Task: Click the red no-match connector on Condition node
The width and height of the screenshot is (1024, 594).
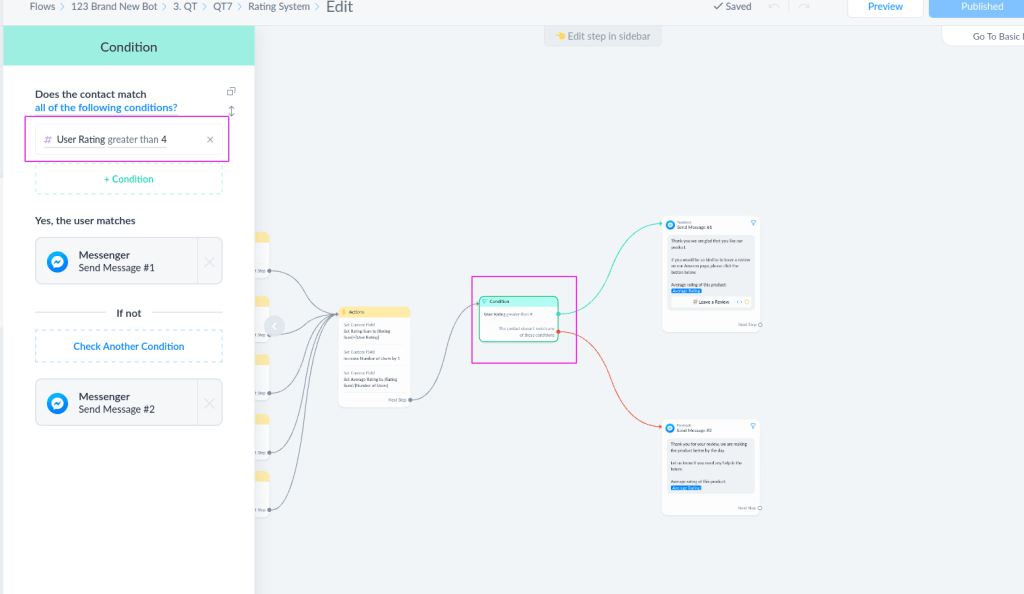Action: 558,332
